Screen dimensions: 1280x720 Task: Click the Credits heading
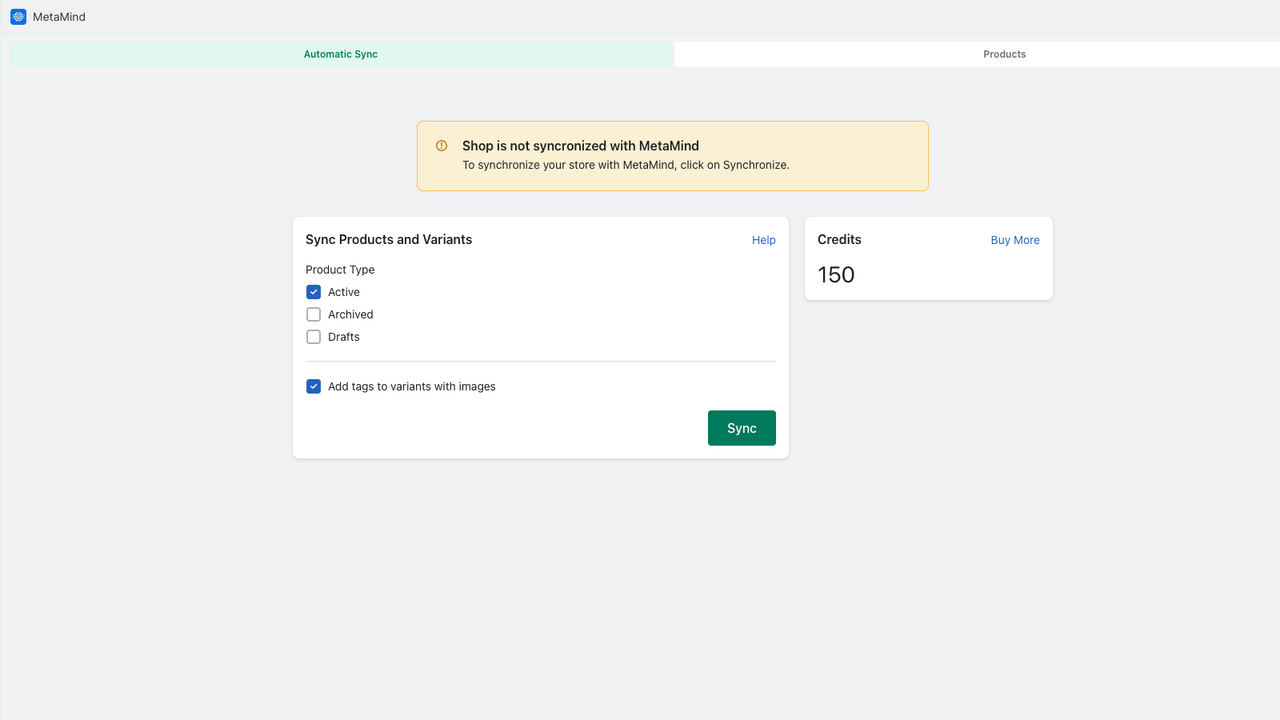tap(839, 240)
